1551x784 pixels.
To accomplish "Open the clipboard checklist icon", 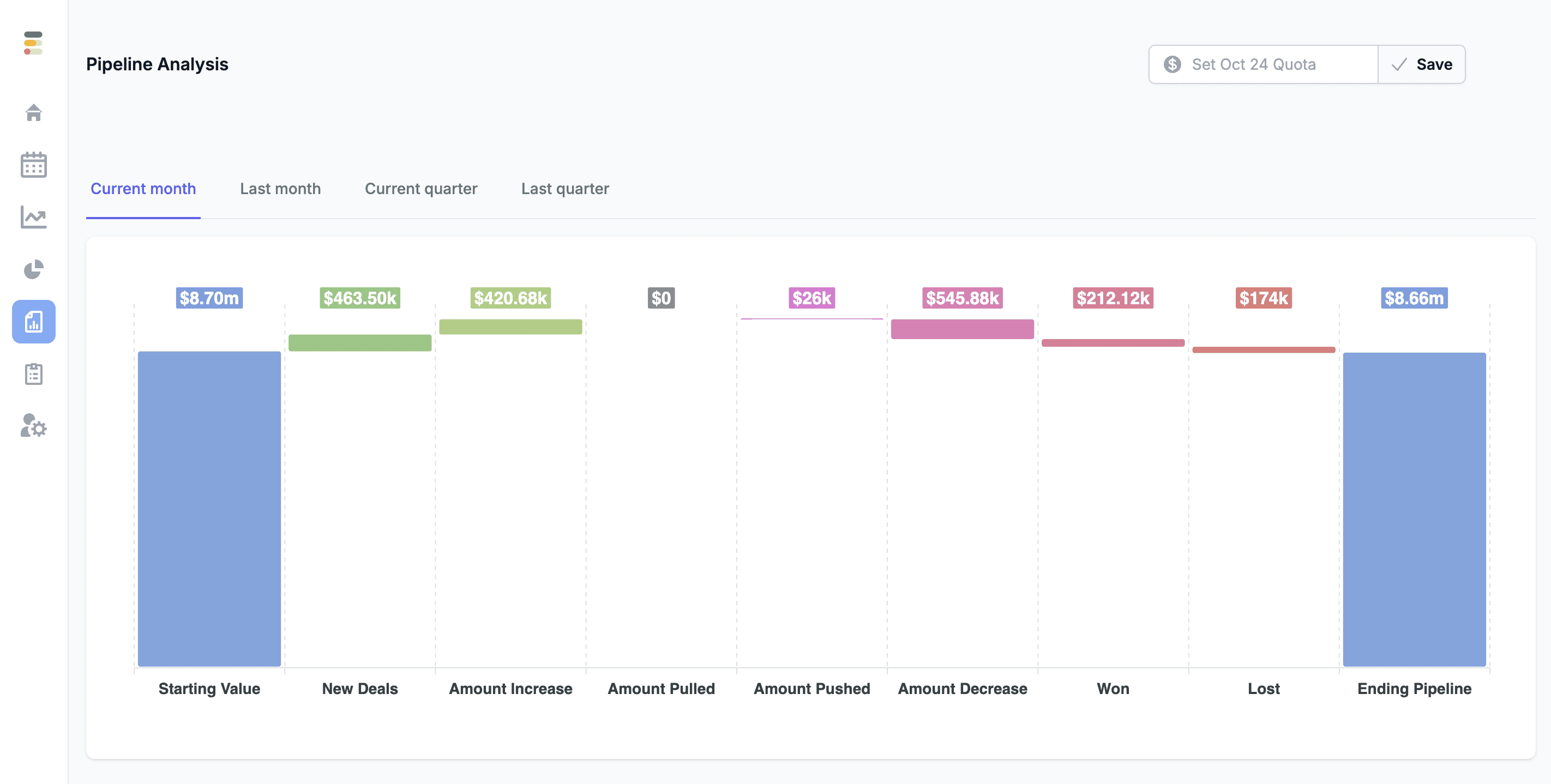I will (34, 374).
